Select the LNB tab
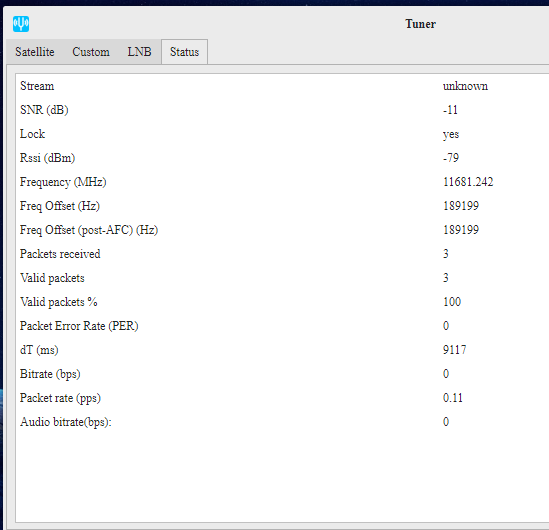This screenshot has width=549, height=530. point(139,52)
